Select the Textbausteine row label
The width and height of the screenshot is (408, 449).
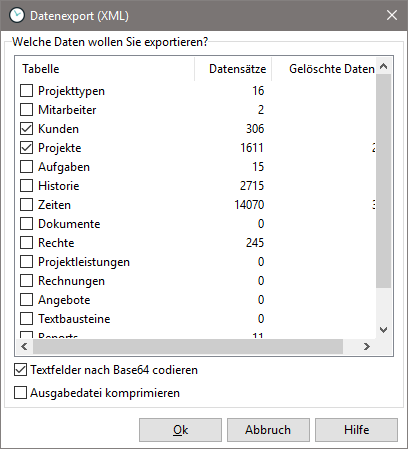click(x=74, y=319)
